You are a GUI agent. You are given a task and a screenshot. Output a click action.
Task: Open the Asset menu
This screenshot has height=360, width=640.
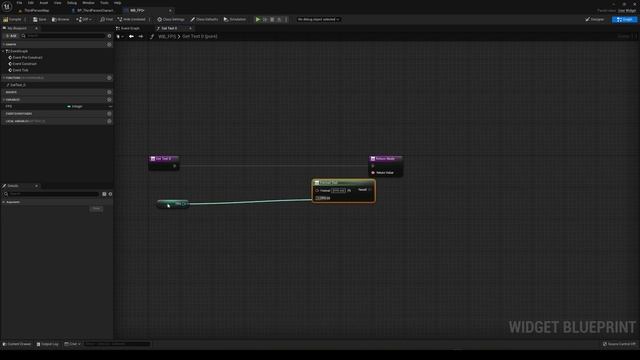point(44,3)
